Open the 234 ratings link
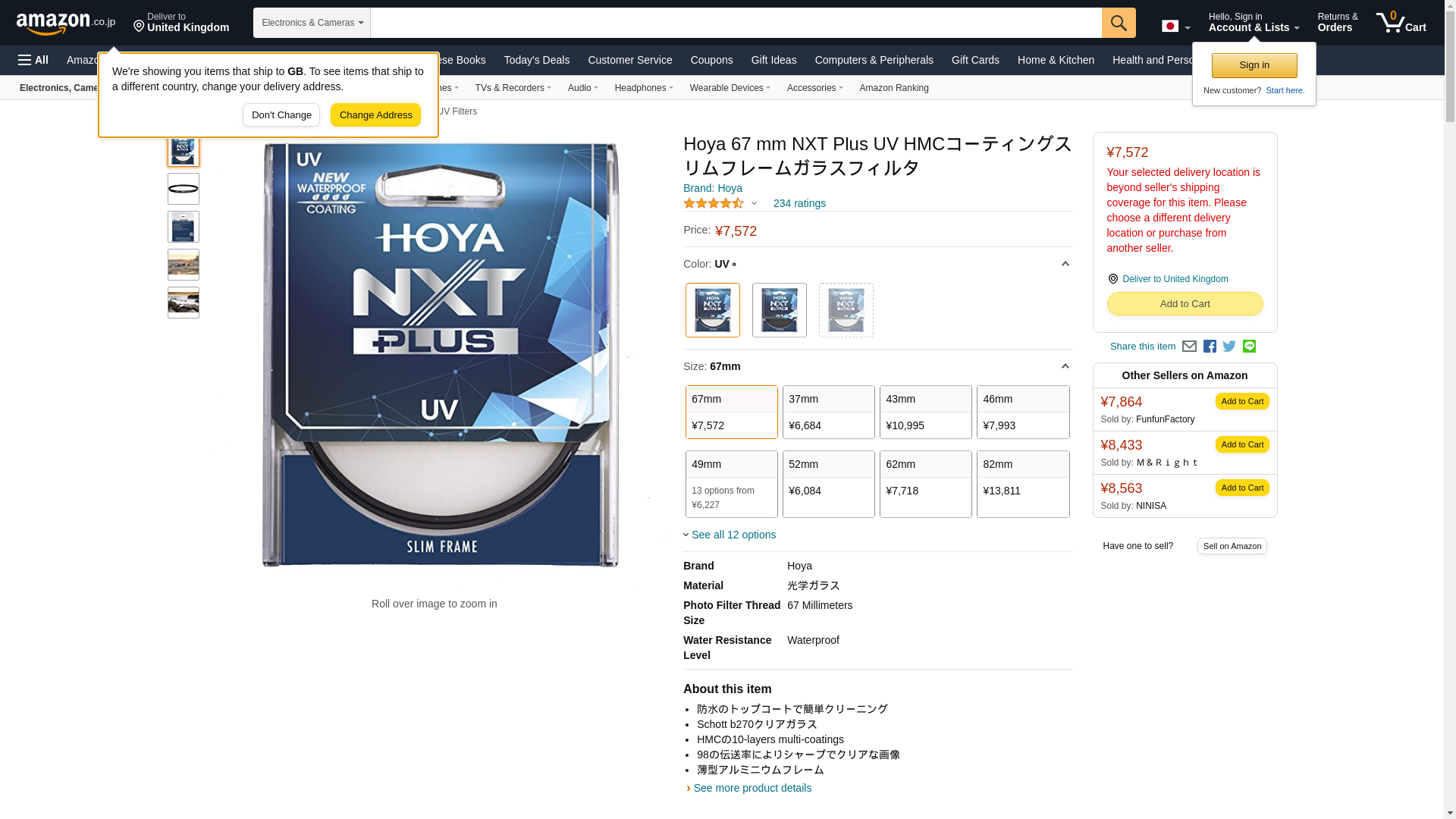This screenshot has width=1456, height=819. tap(799, 203)
